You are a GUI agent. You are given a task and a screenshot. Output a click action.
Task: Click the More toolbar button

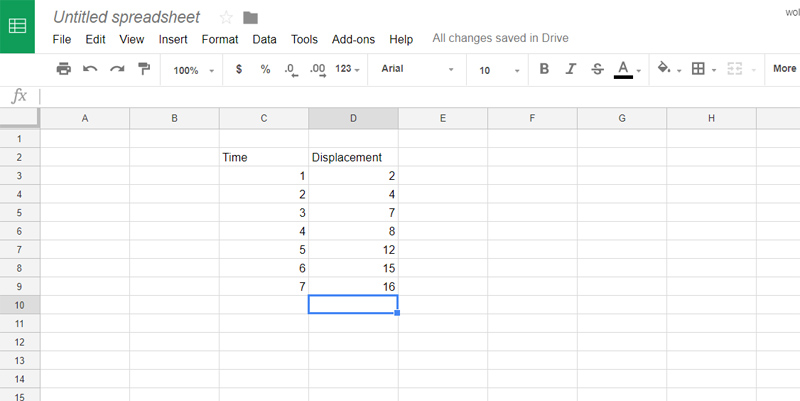point(784,69)
